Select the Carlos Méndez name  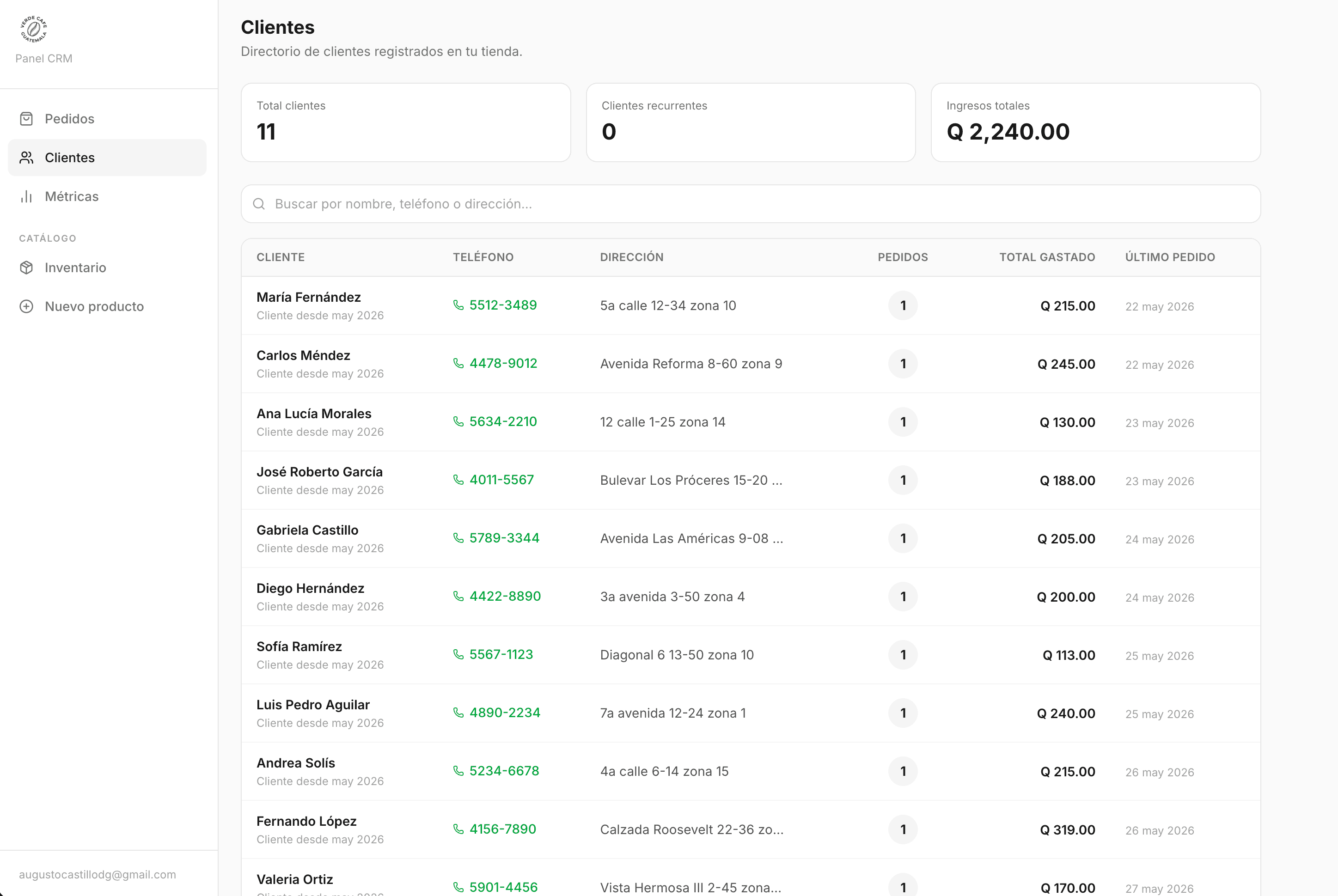[304, 355]
